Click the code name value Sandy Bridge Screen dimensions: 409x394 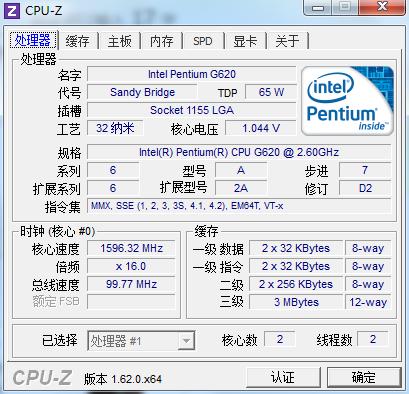point(142,92)
